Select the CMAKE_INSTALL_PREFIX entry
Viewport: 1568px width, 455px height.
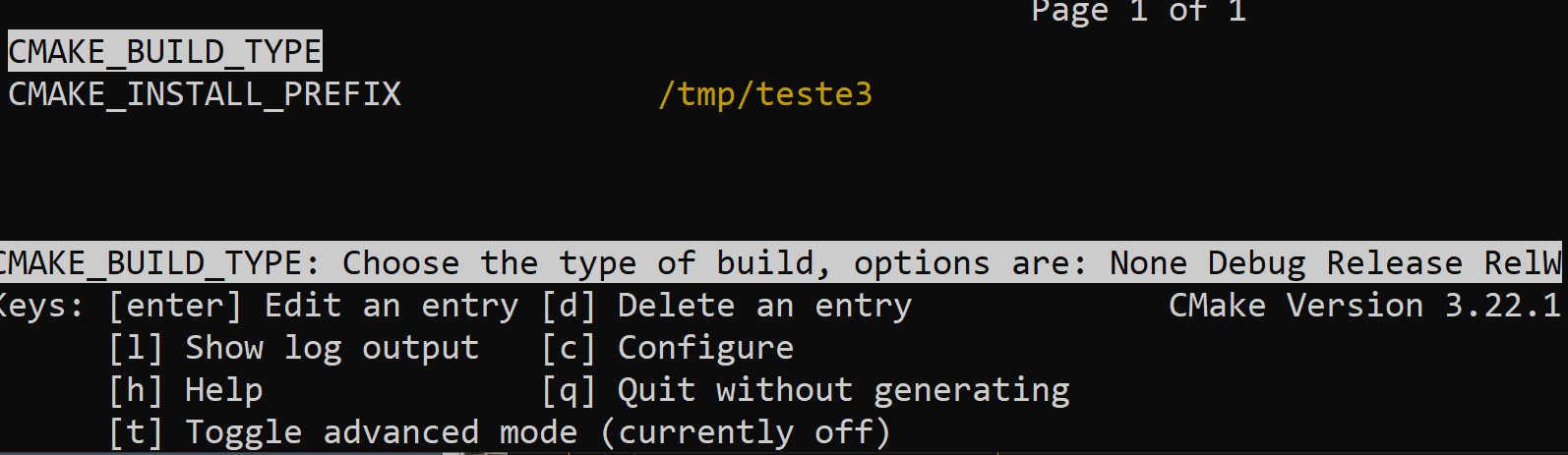pyautogui.click(x=205, y=94)
